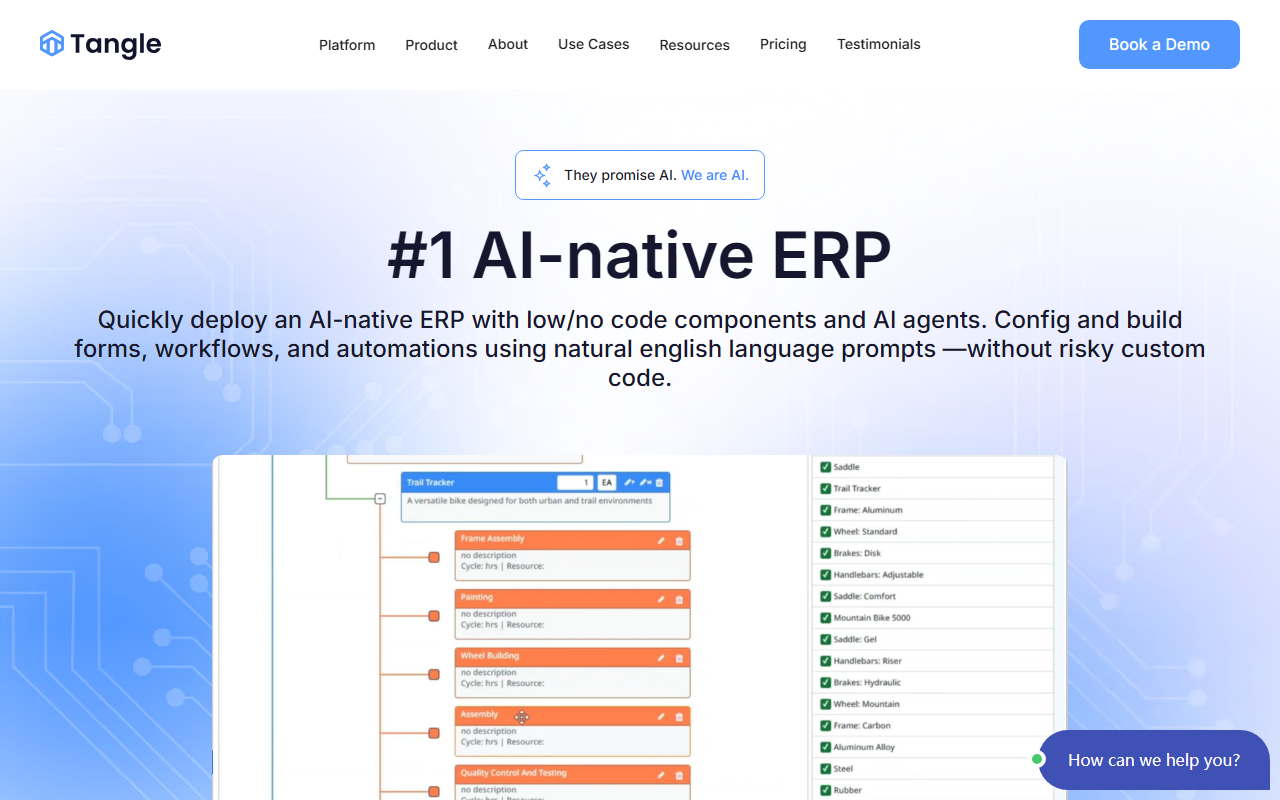Toggle the Aluminum Alloy checkbox
Screen dimensions: 1280x800
point(825,747)
